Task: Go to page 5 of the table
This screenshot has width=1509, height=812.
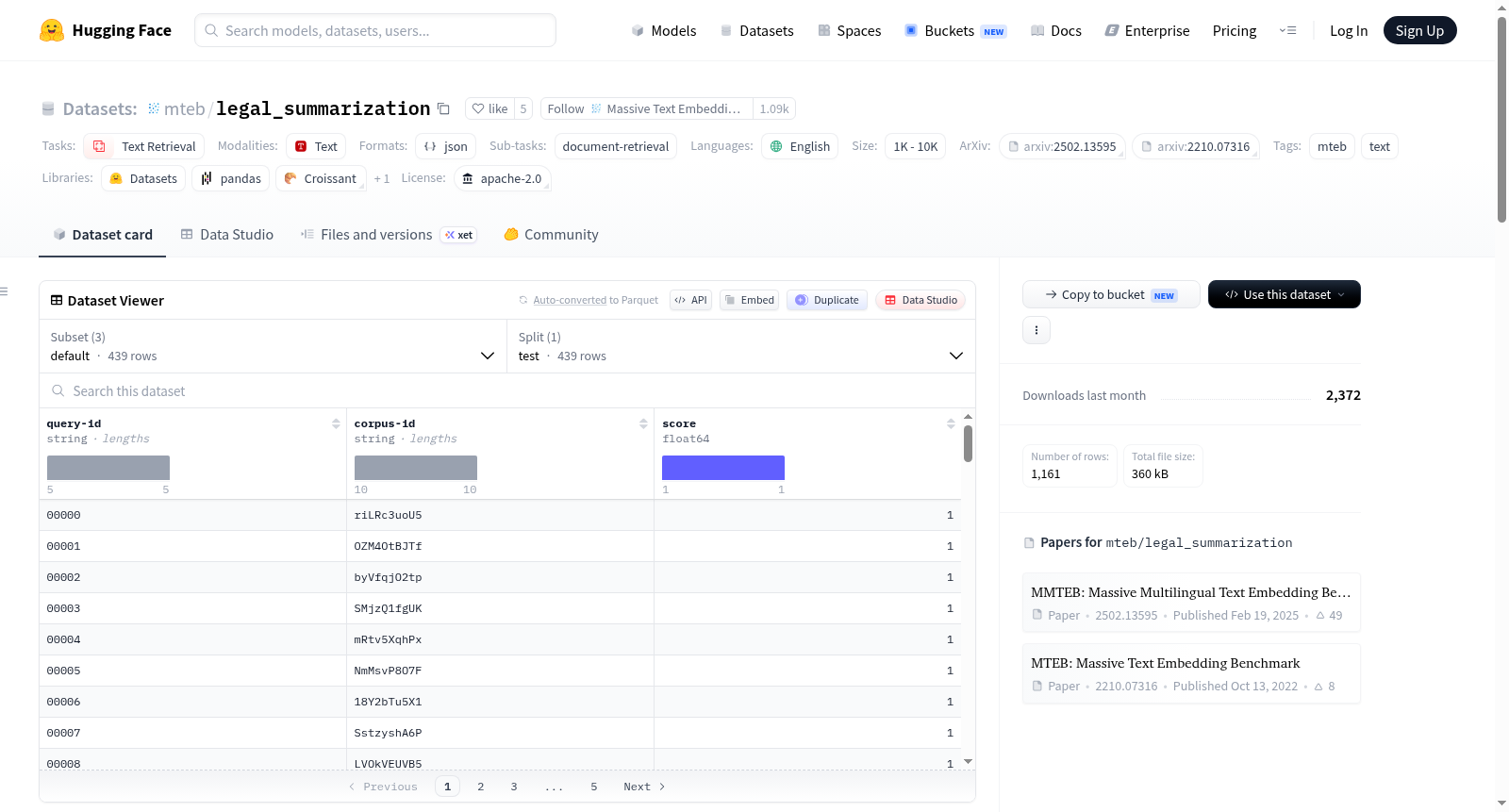Action: click(594, 787)
